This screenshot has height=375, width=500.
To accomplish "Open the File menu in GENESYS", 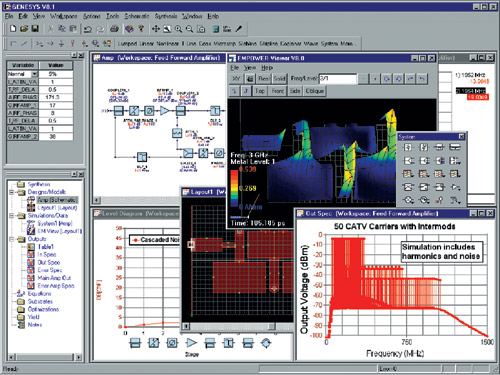I will point(9,16).
